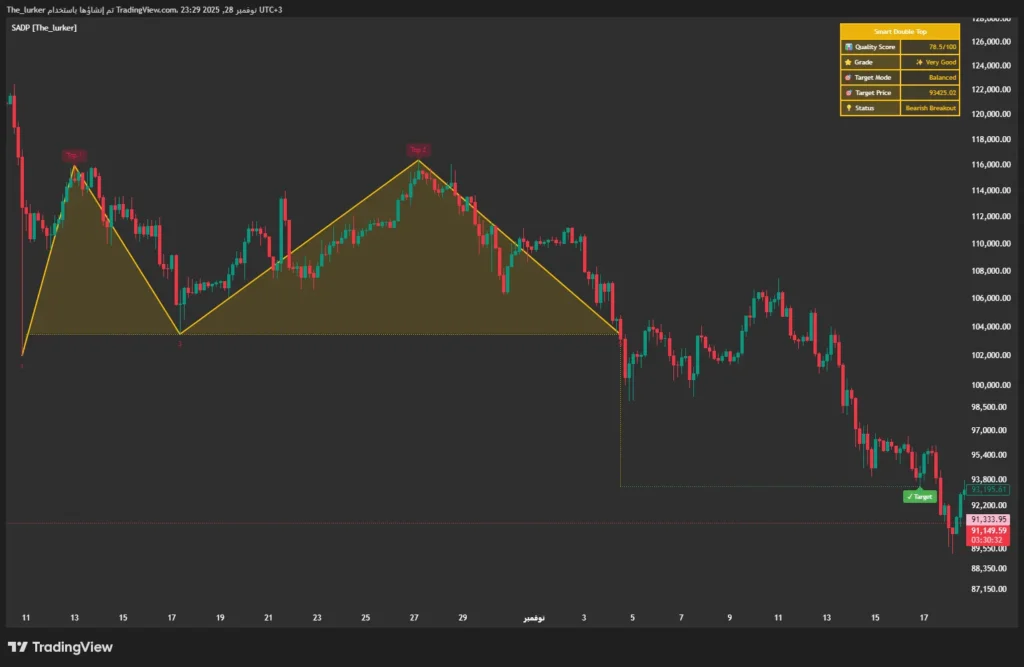Viewport: 1024px width, 667px height.
Task: Click the sparkle icon before Very Good
Action: click(919, 62)
